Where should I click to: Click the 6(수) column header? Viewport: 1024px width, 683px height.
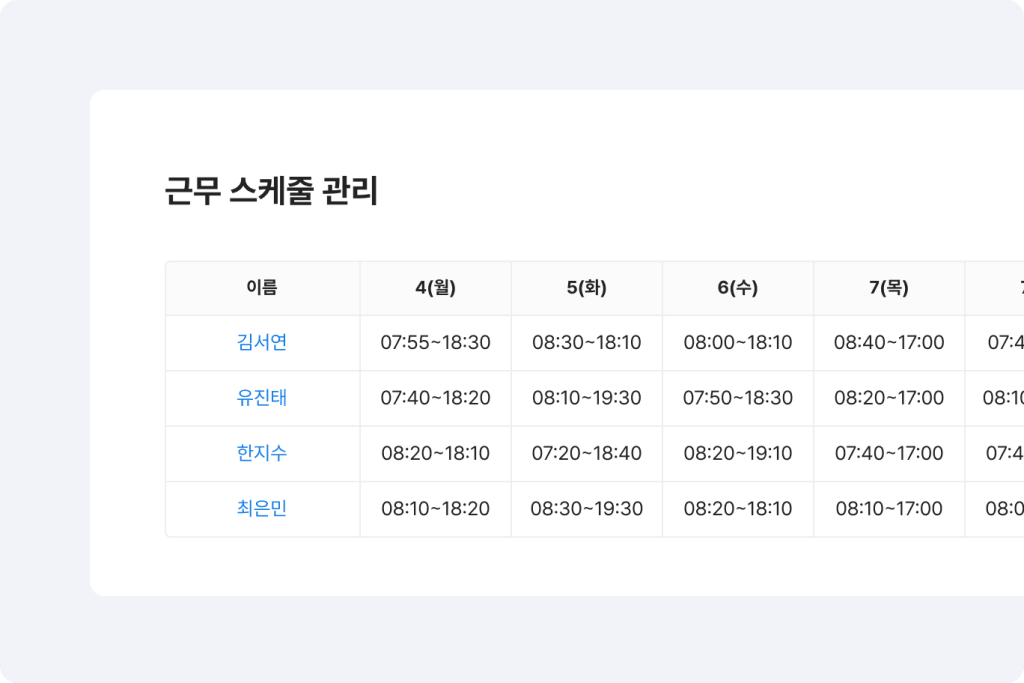[738, 288]
